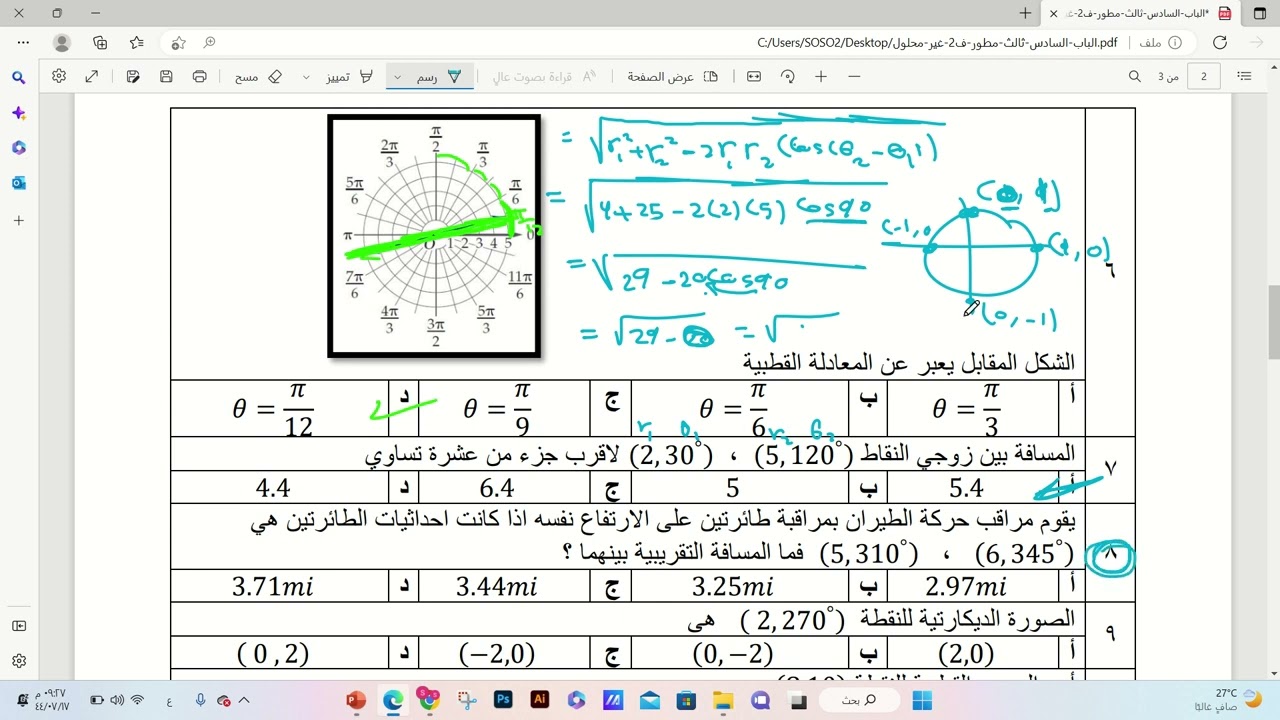Open a new browser tab
Image resolution: width=1280 pixels, height=720 pixels.
pyautogui.click(x=1025, y=13)
